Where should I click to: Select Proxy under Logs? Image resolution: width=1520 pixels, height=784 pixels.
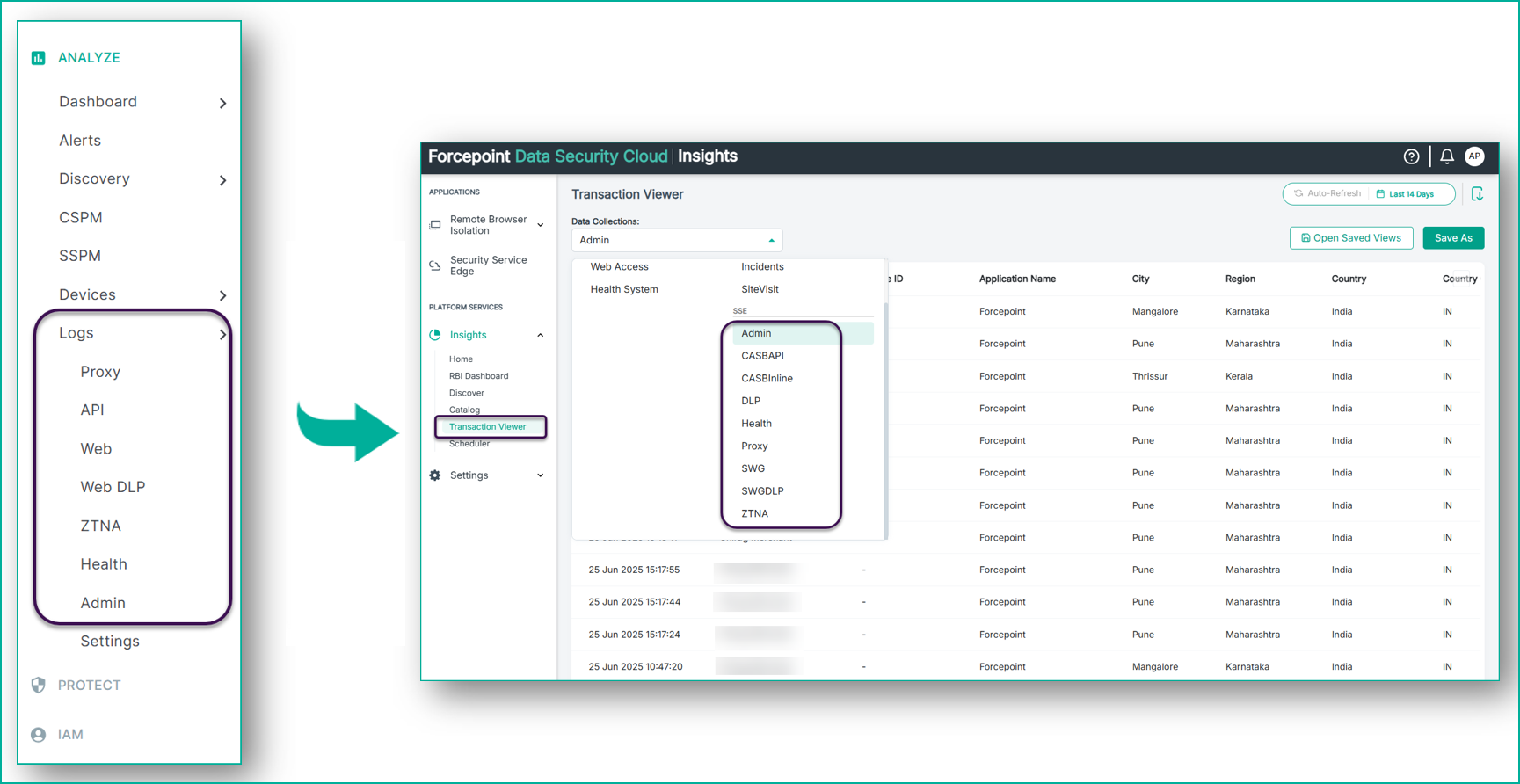(x=100, y=372)
